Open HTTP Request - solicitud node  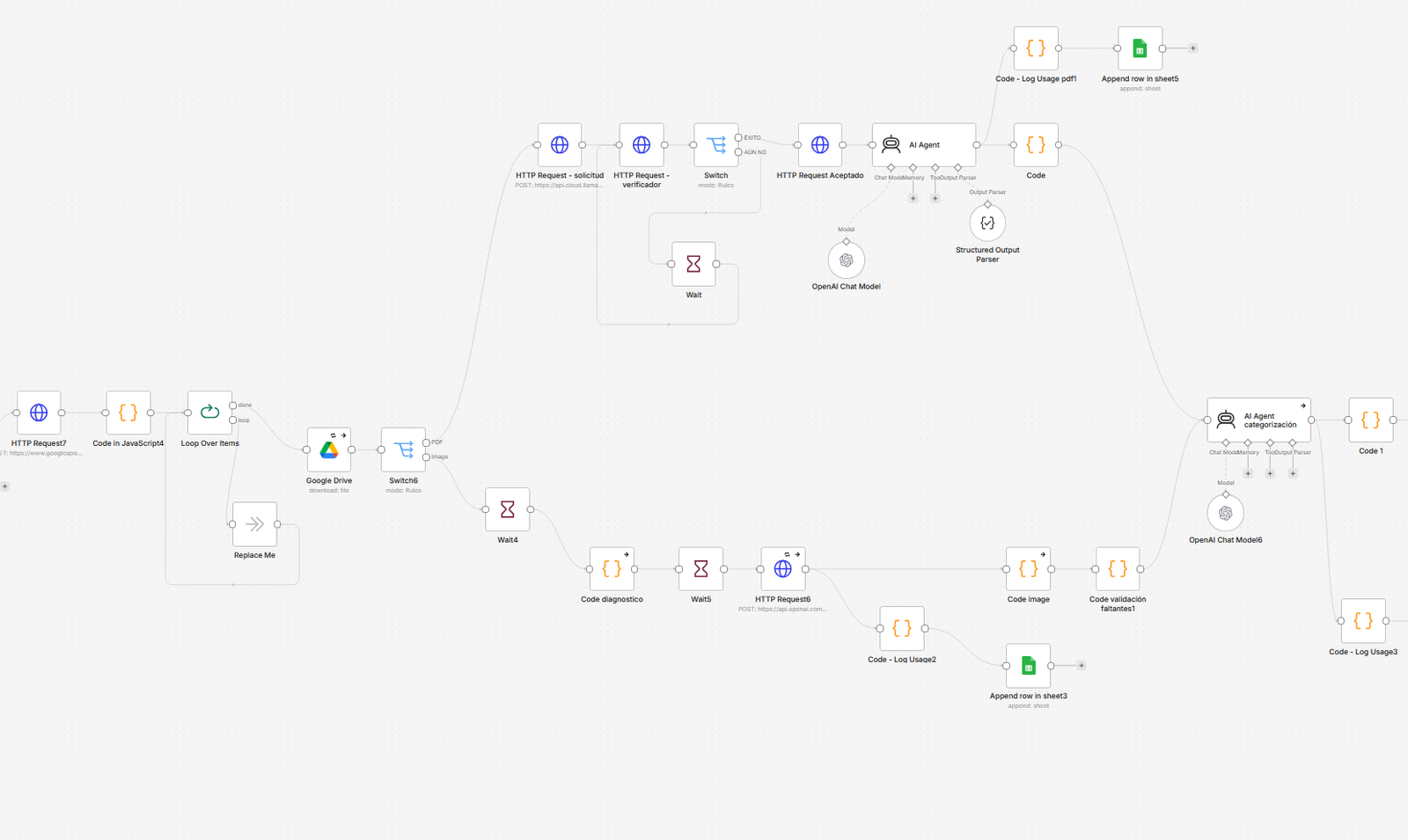point(560,145)
